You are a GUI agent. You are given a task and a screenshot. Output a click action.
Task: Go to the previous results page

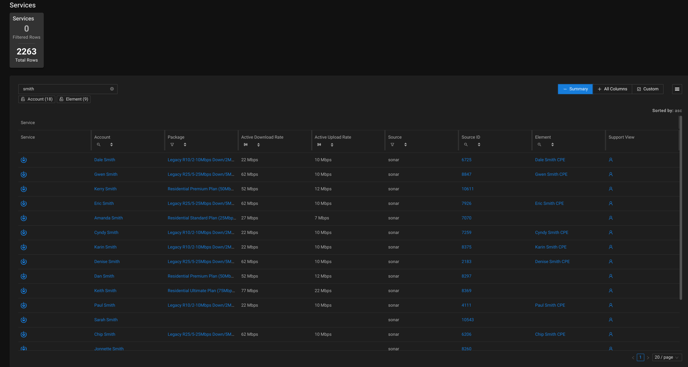click(x=633, y=357)
